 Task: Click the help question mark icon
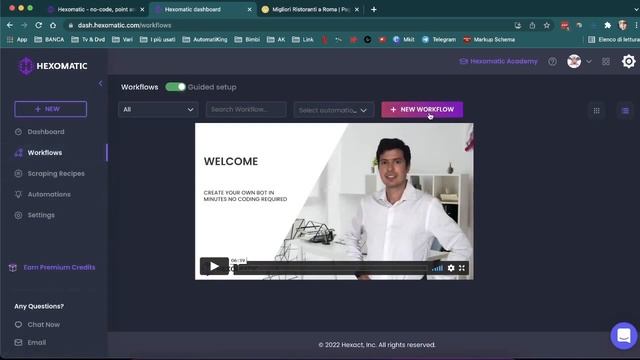(552, 62)
